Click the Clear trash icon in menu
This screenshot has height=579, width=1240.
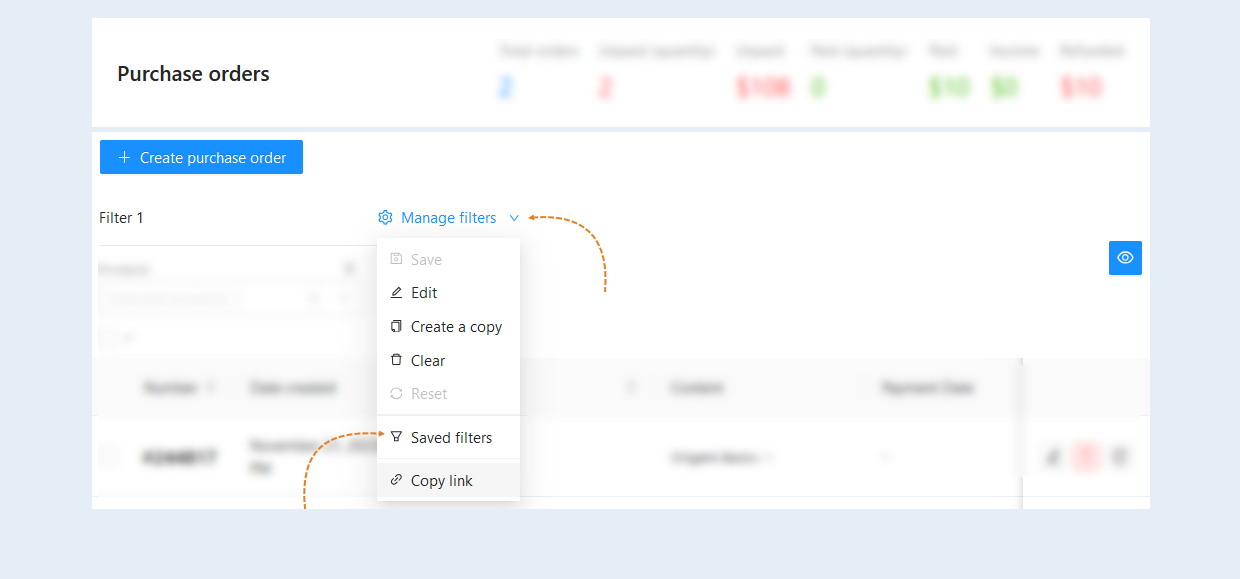click(x=396, y=360)
